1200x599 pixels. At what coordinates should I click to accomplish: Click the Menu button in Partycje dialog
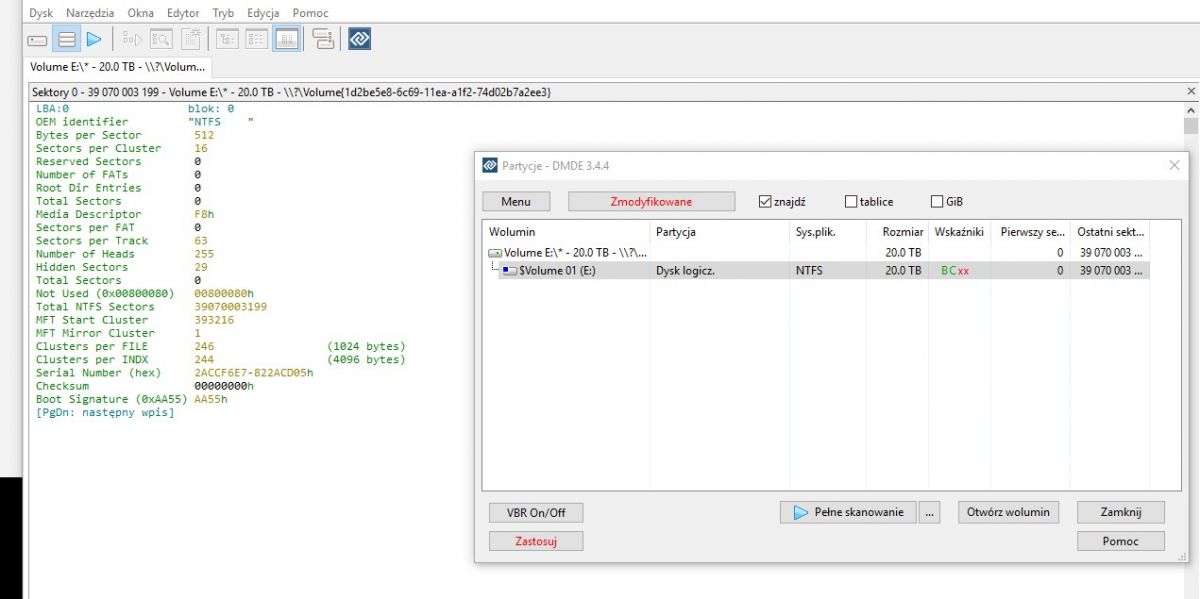coord(516,201)
